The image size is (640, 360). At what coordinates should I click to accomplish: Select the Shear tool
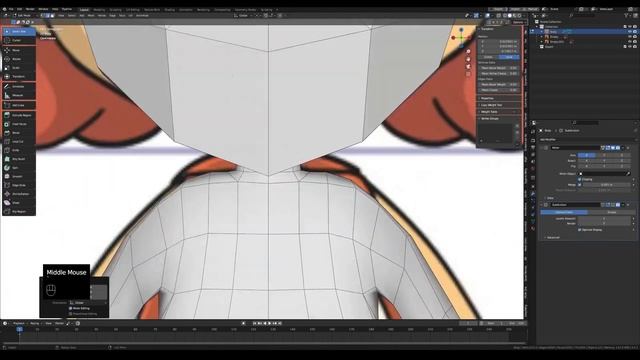point(19,203)
